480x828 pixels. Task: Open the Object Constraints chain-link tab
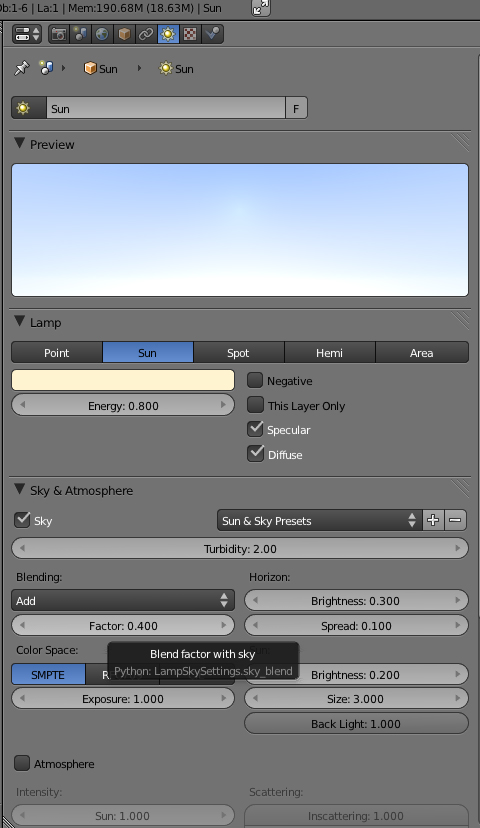click(146, 34)
